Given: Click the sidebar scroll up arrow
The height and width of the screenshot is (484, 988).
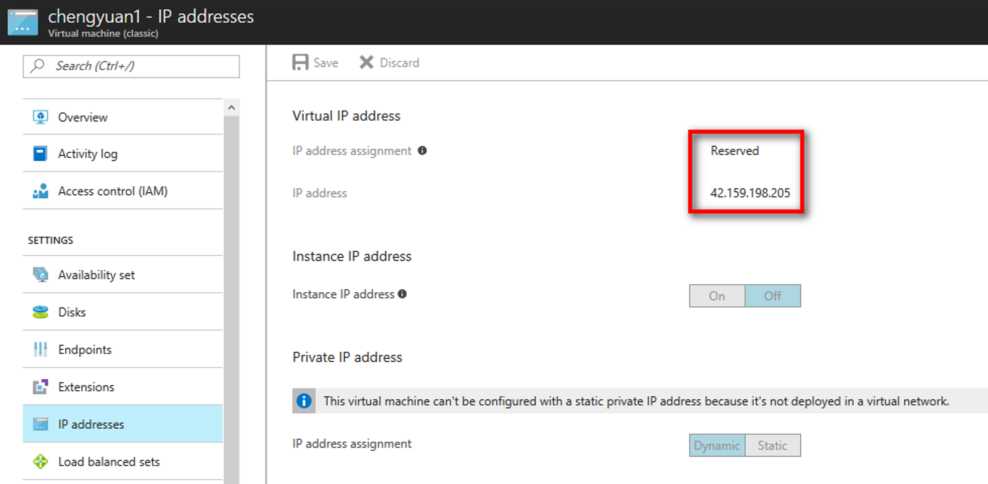Looking at the screenshot, I should pos(231,108).
